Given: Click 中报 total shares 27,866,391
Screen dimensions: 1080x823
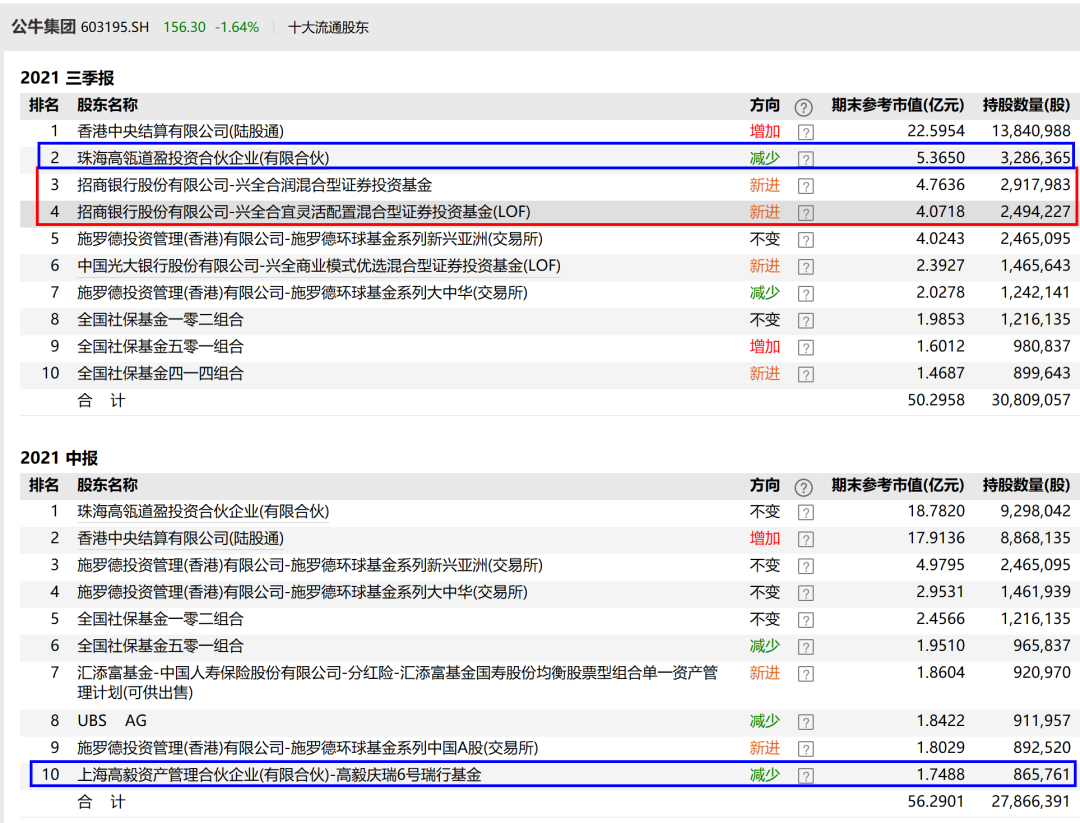Looking at the screenshot, I should 1031,802.
